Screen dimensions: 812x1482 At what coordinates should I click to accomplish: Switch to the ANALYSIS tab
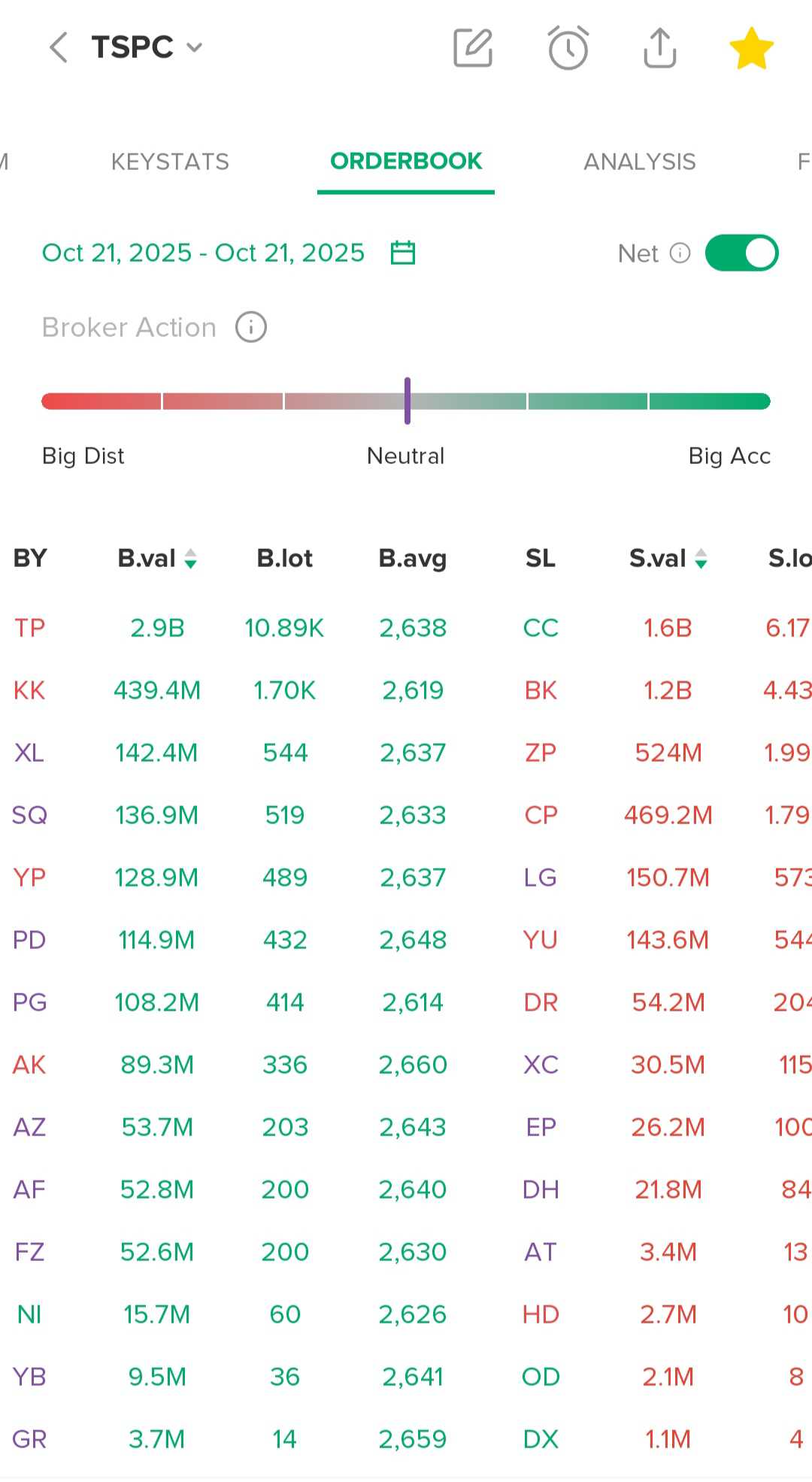(640, 162)
